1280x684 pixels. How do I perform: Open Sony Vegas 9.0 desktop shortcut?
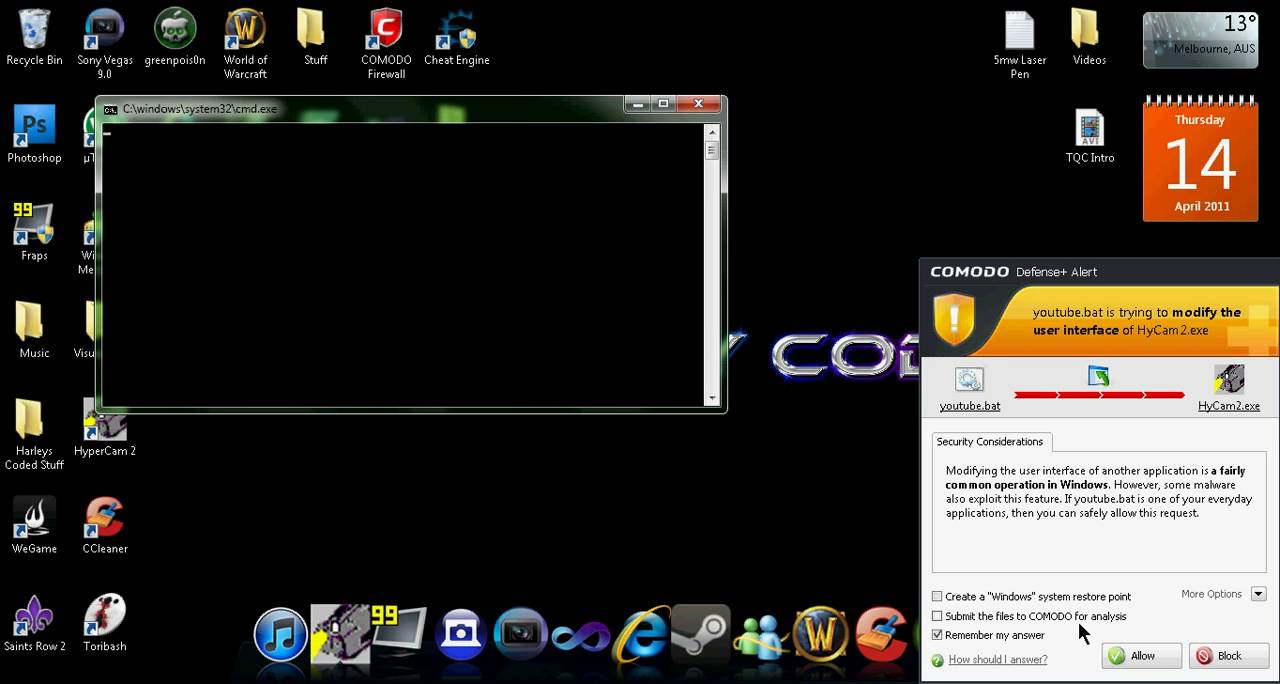pos(104,43)
